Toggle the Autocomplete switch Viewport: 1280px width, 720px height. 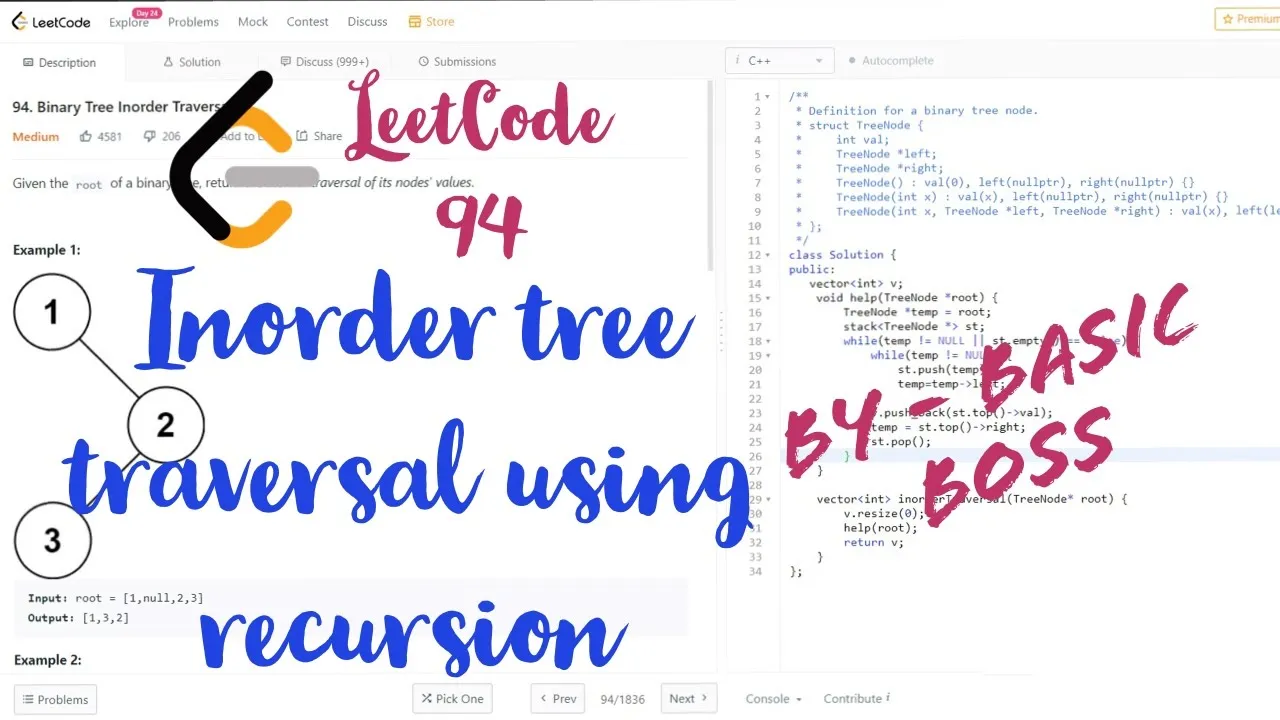tap(891, 61)
